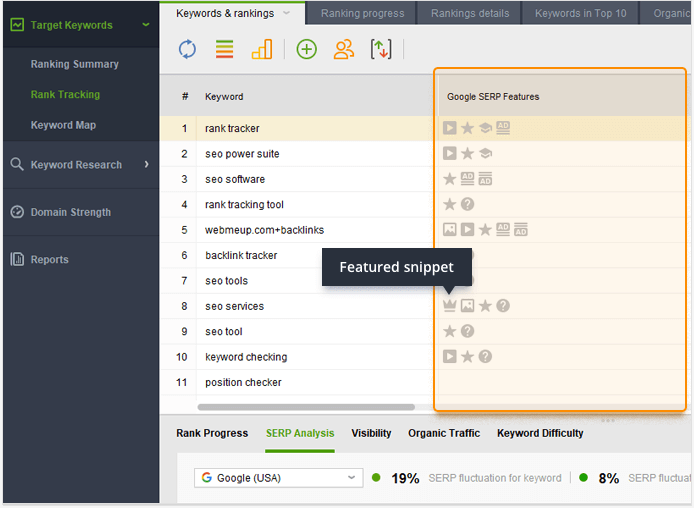Click the striped list view icon
The image size is (694, 508).
click(224, 49)
